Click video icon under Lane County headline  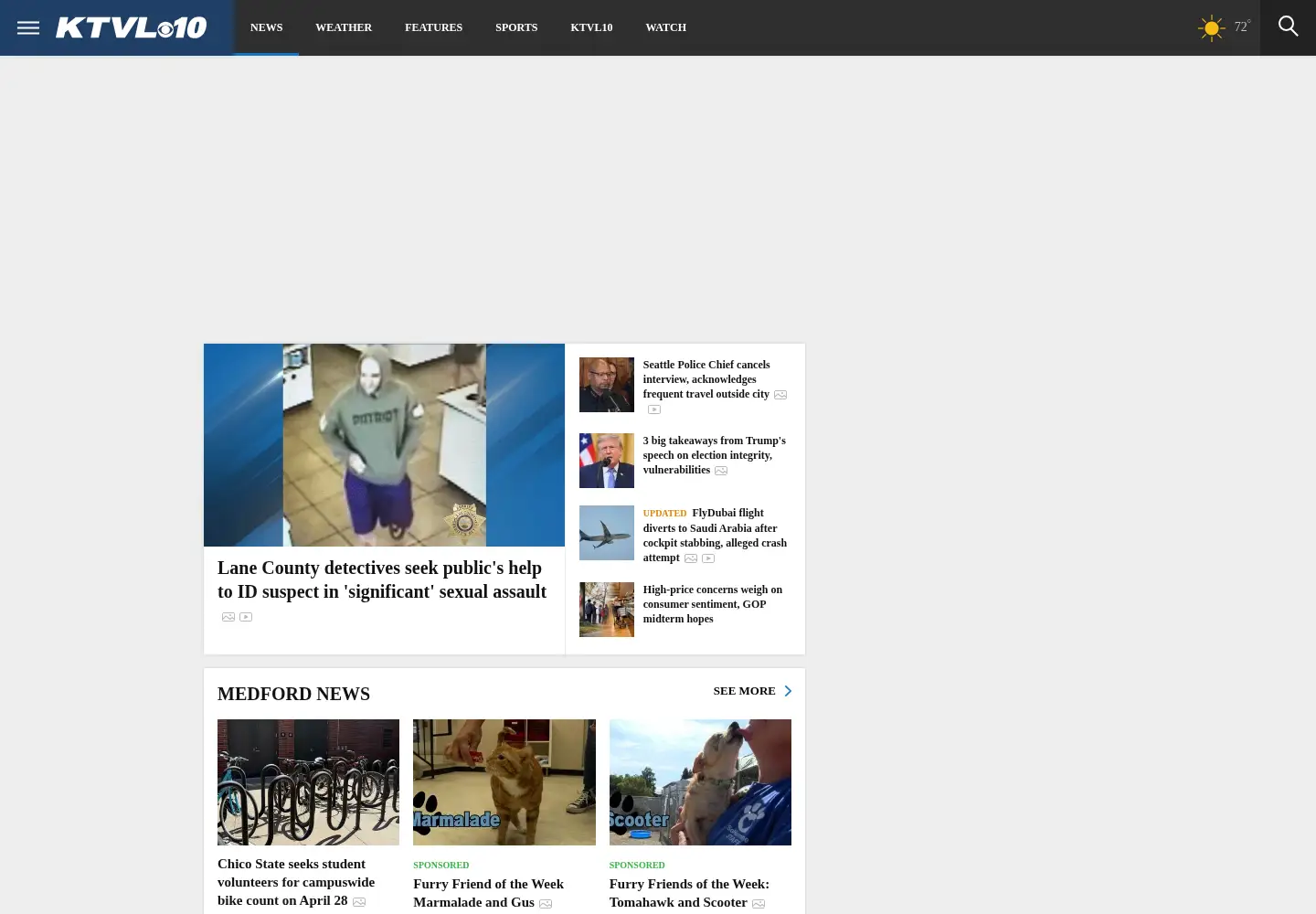point(246,617)
